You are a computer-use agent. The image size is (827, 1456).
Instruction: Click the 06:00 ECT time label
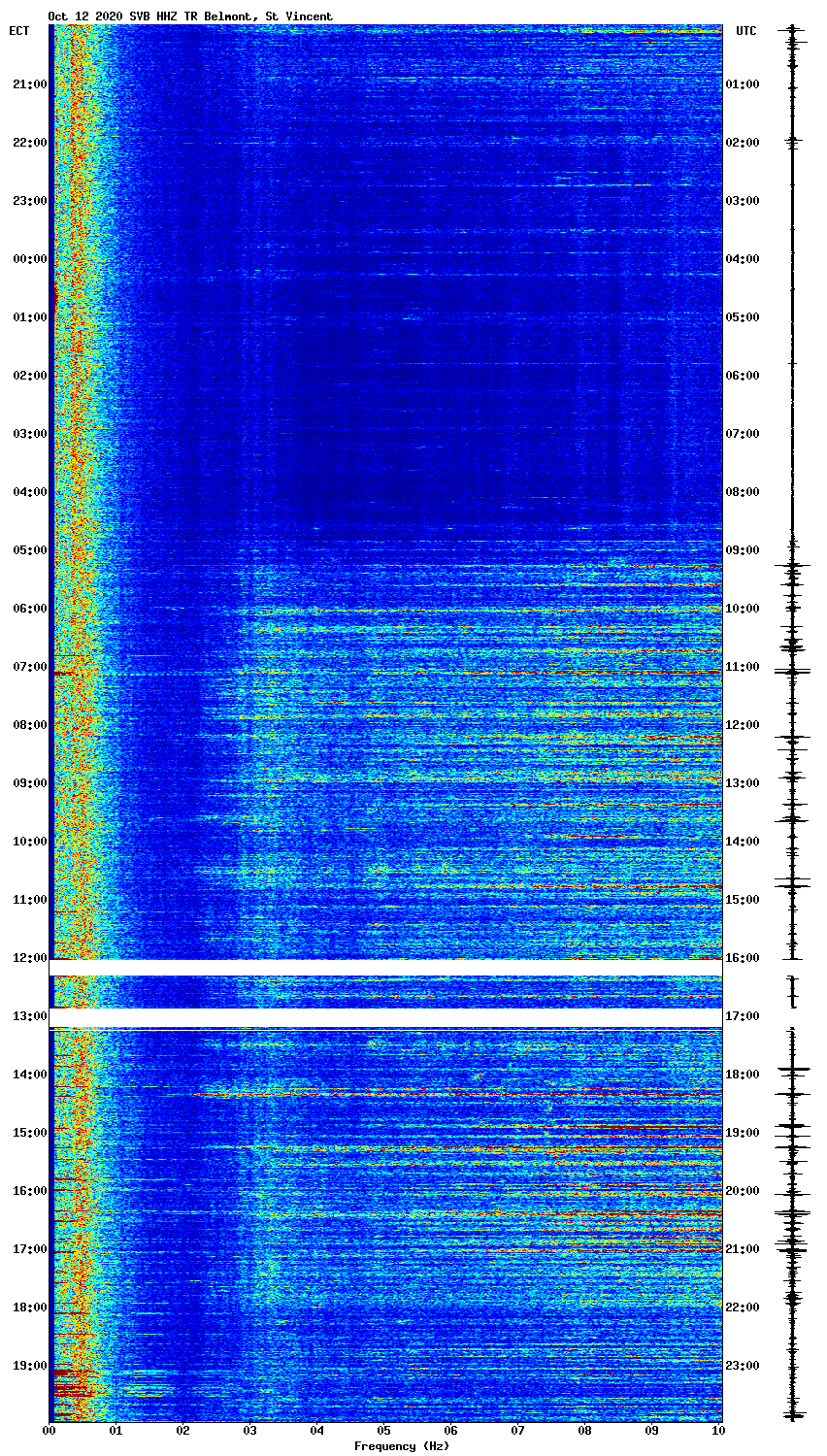point(30,609)
